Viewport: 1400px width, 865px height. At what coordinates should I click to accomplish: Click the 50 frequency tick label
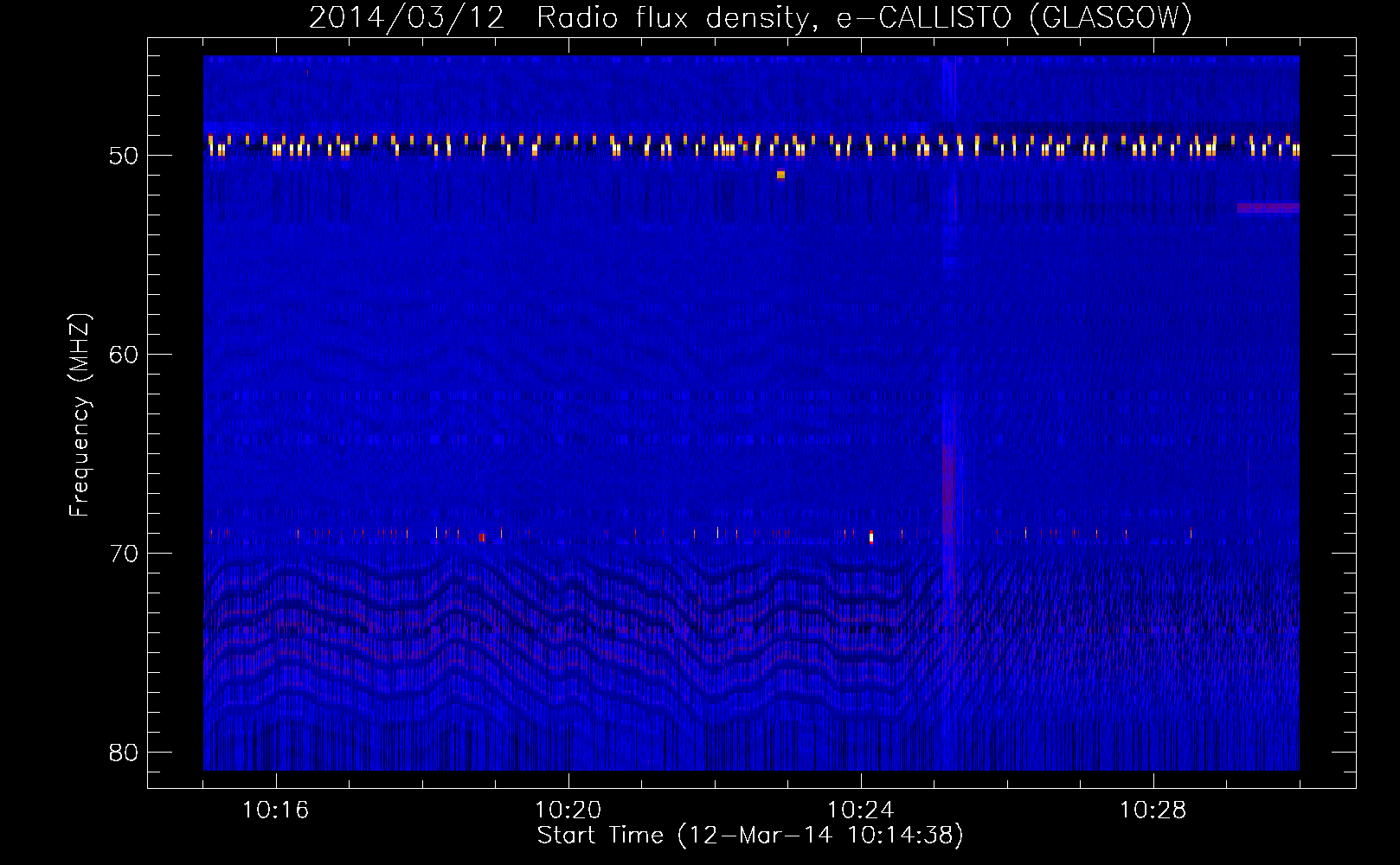pos(124,156)
